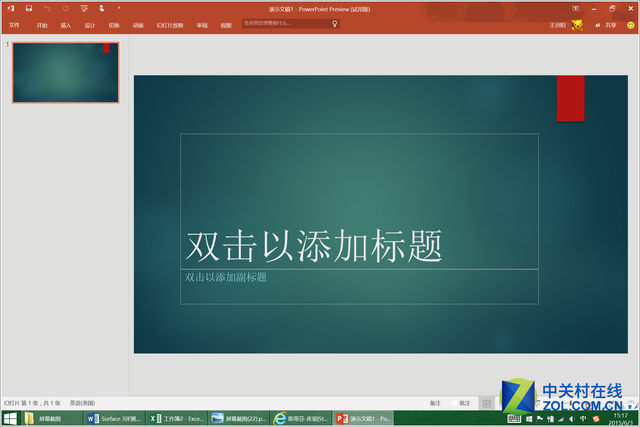
Task: Switch to the photo viewer 屏幕截图(22) taskbar item
Action: (239, 419)
